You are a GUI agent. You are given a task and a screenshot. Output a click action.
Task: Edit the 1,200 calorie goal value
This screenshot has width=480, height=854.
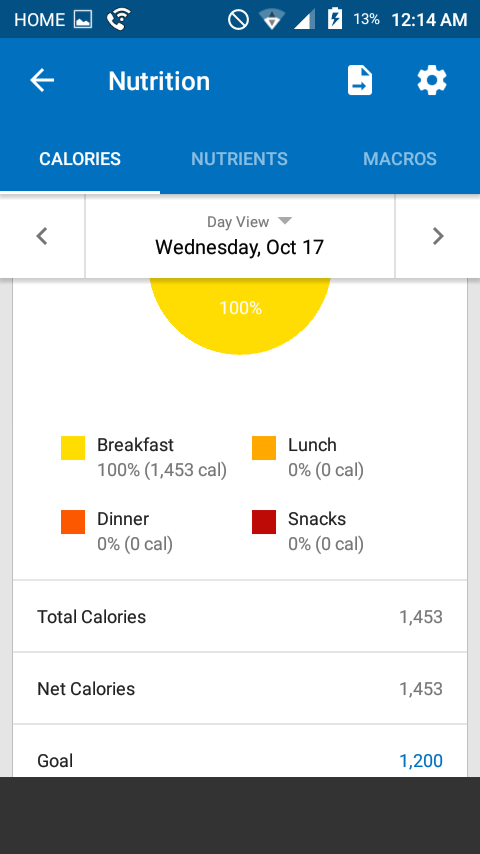click(421, 761)
